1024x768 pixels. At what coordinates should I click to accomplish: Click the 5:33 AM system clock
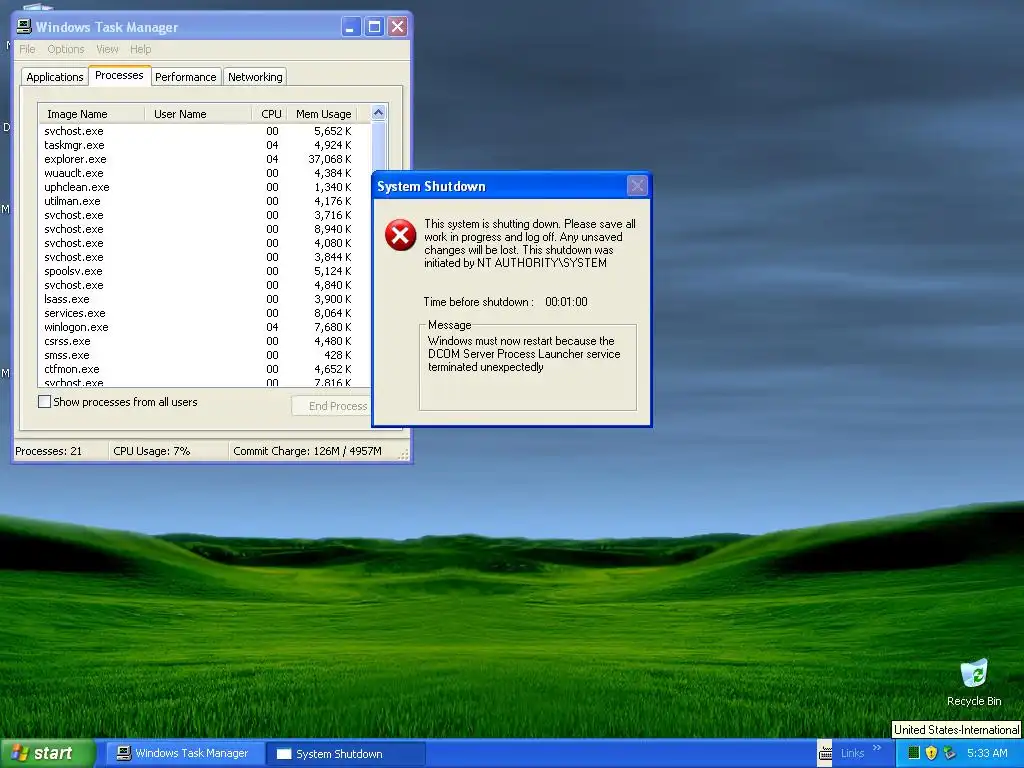point(987,753)
